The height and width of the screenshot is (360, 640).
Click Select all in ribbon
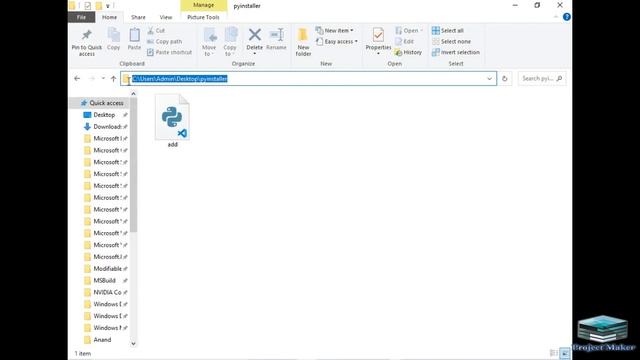pos(447,31)
